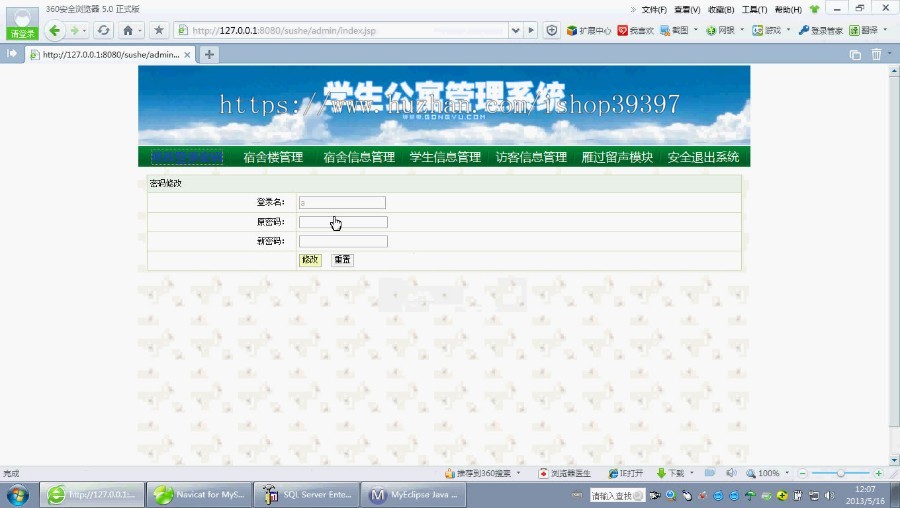Open the 游戏 games toolbar item
This screenshot has width=900, height=508.
pyautogui.click(x=767, y=30)
